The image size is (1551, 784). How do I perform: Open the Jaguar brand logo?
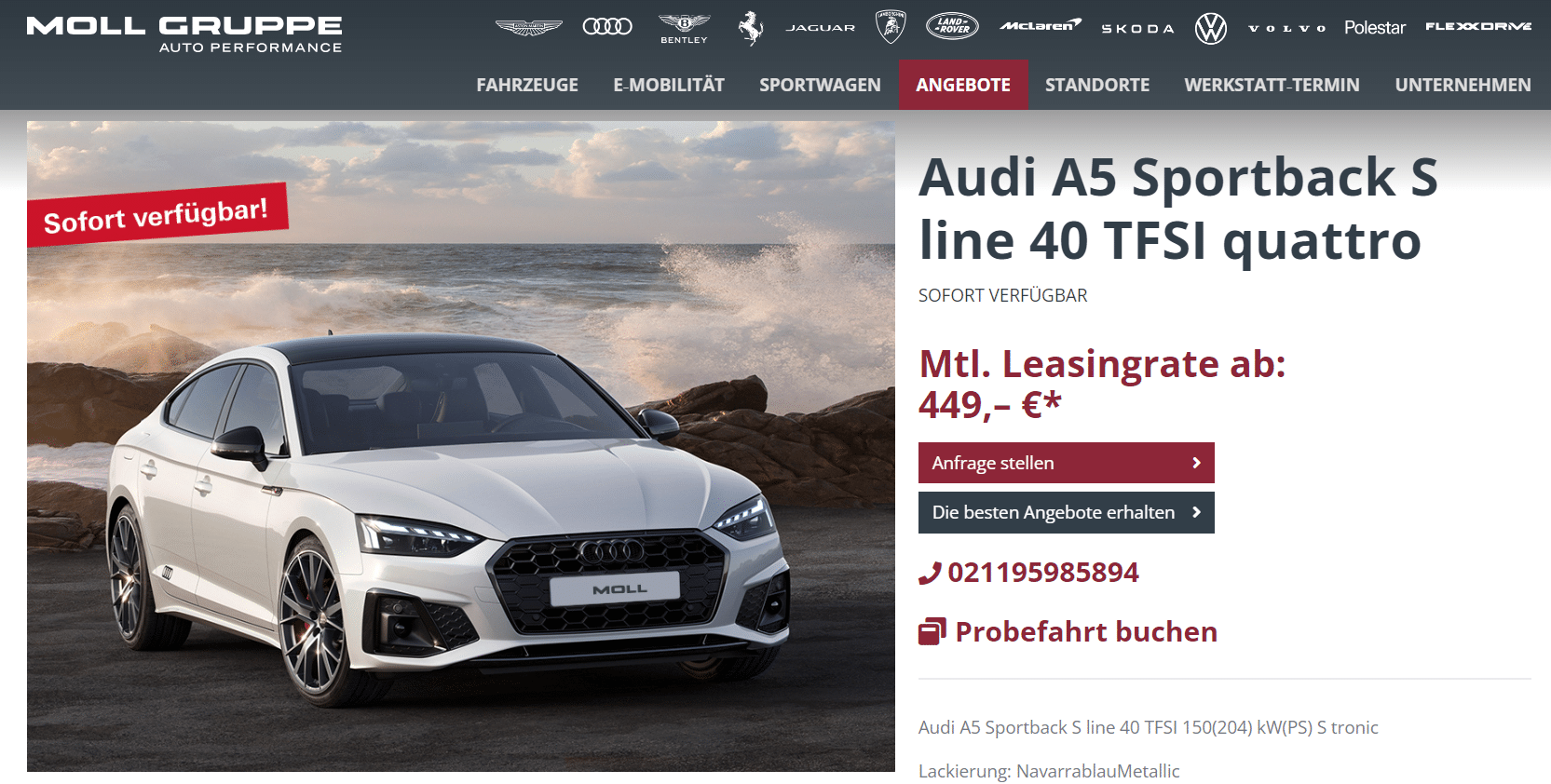820,28
